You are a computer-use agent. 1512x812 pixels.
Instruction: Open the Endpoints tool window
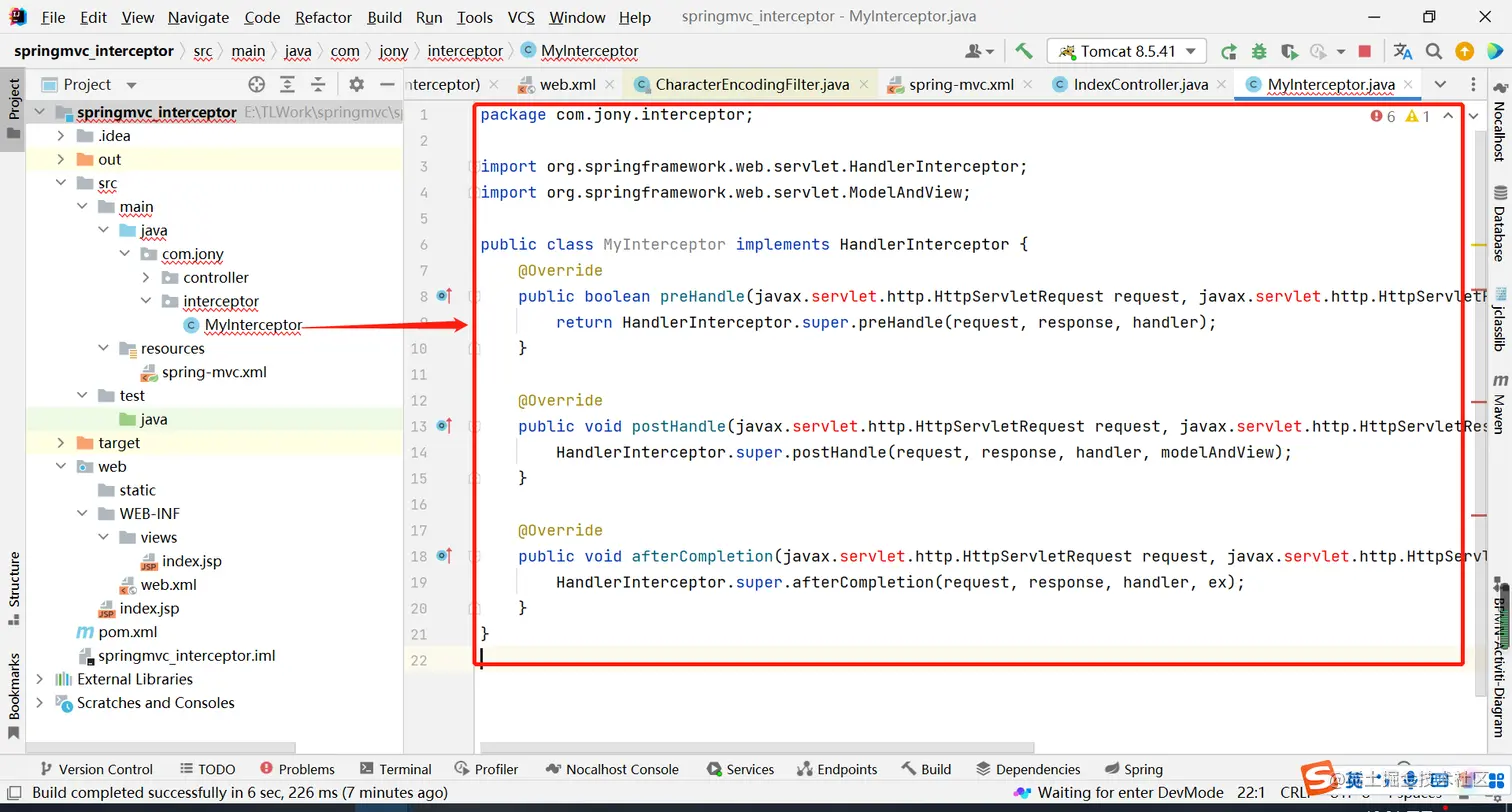(x=837, y=769)
